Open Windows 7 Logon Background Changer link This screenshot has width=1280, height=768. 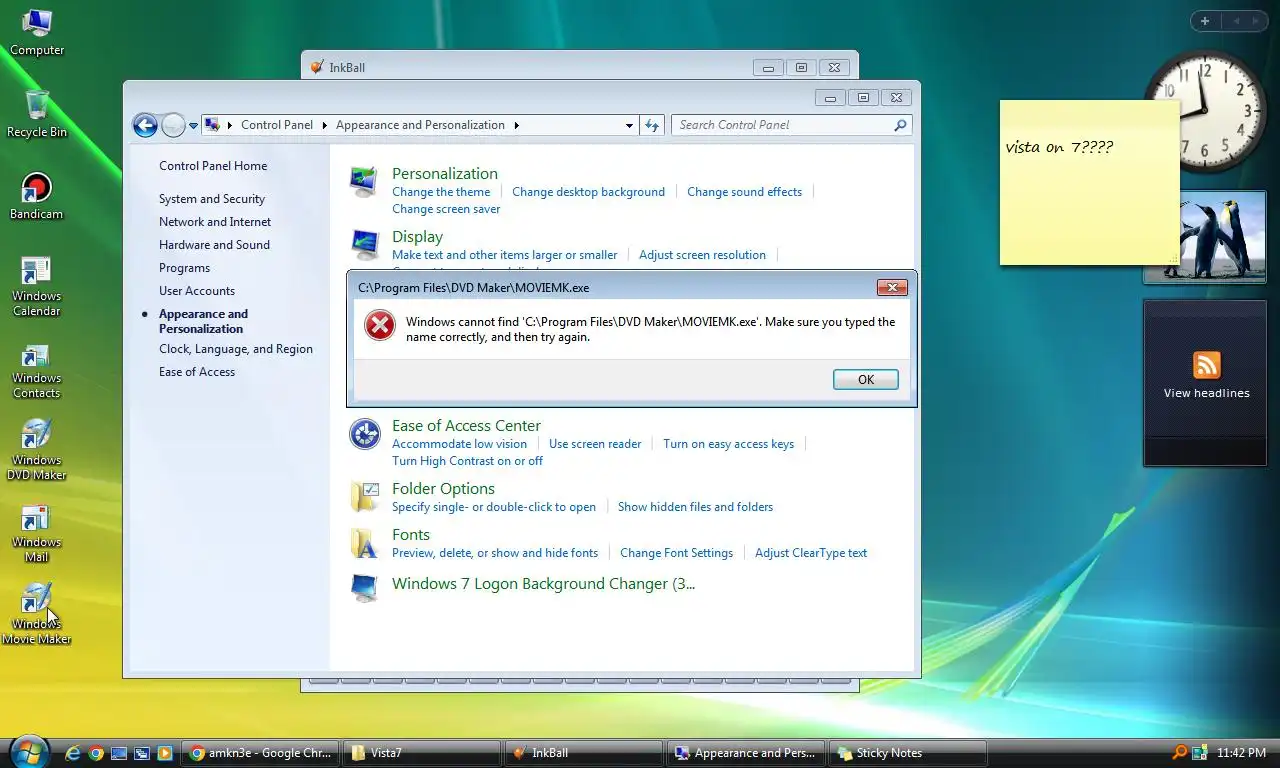543,584
